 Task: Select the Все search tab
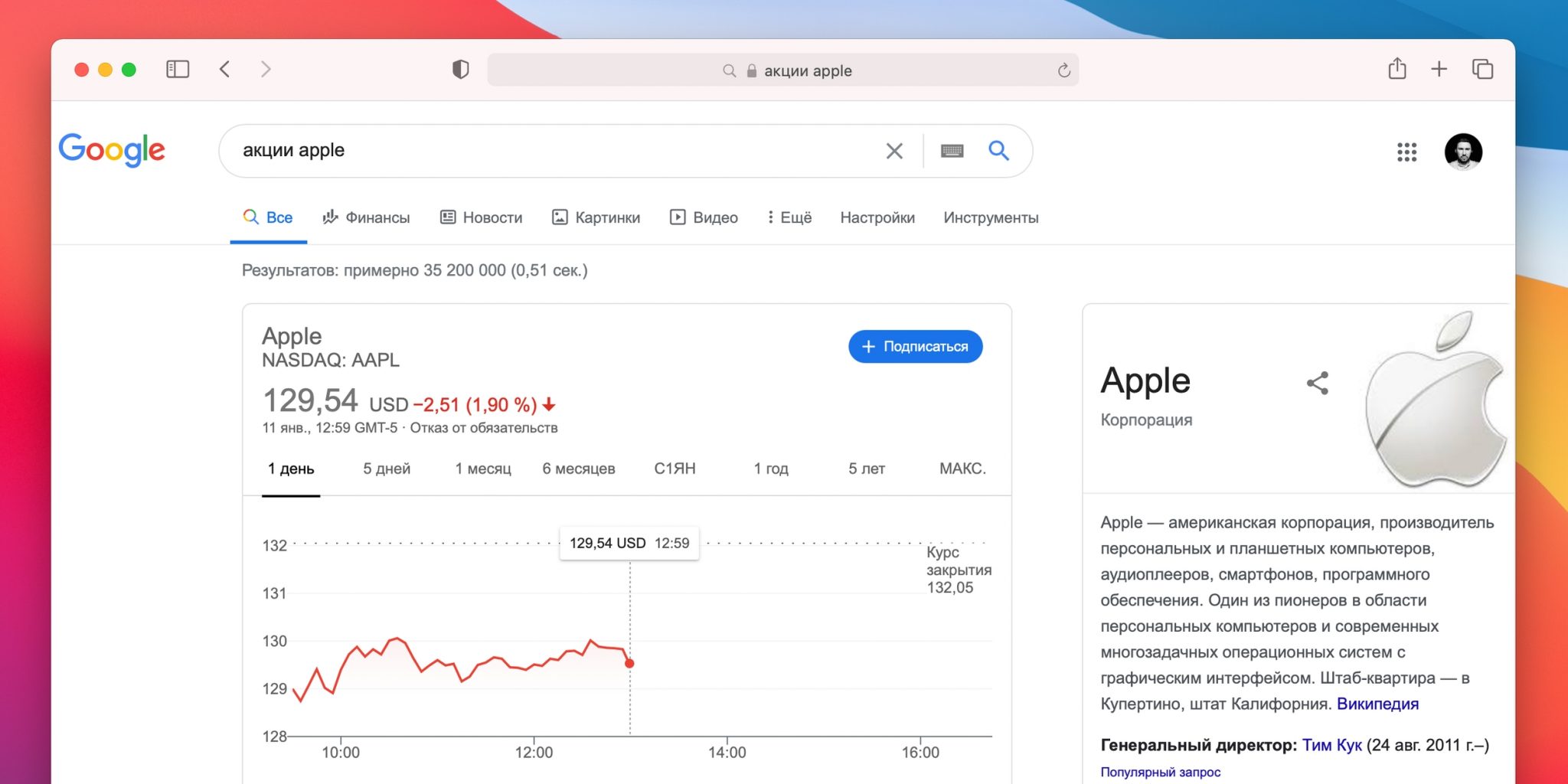click(x=268, y=217)
